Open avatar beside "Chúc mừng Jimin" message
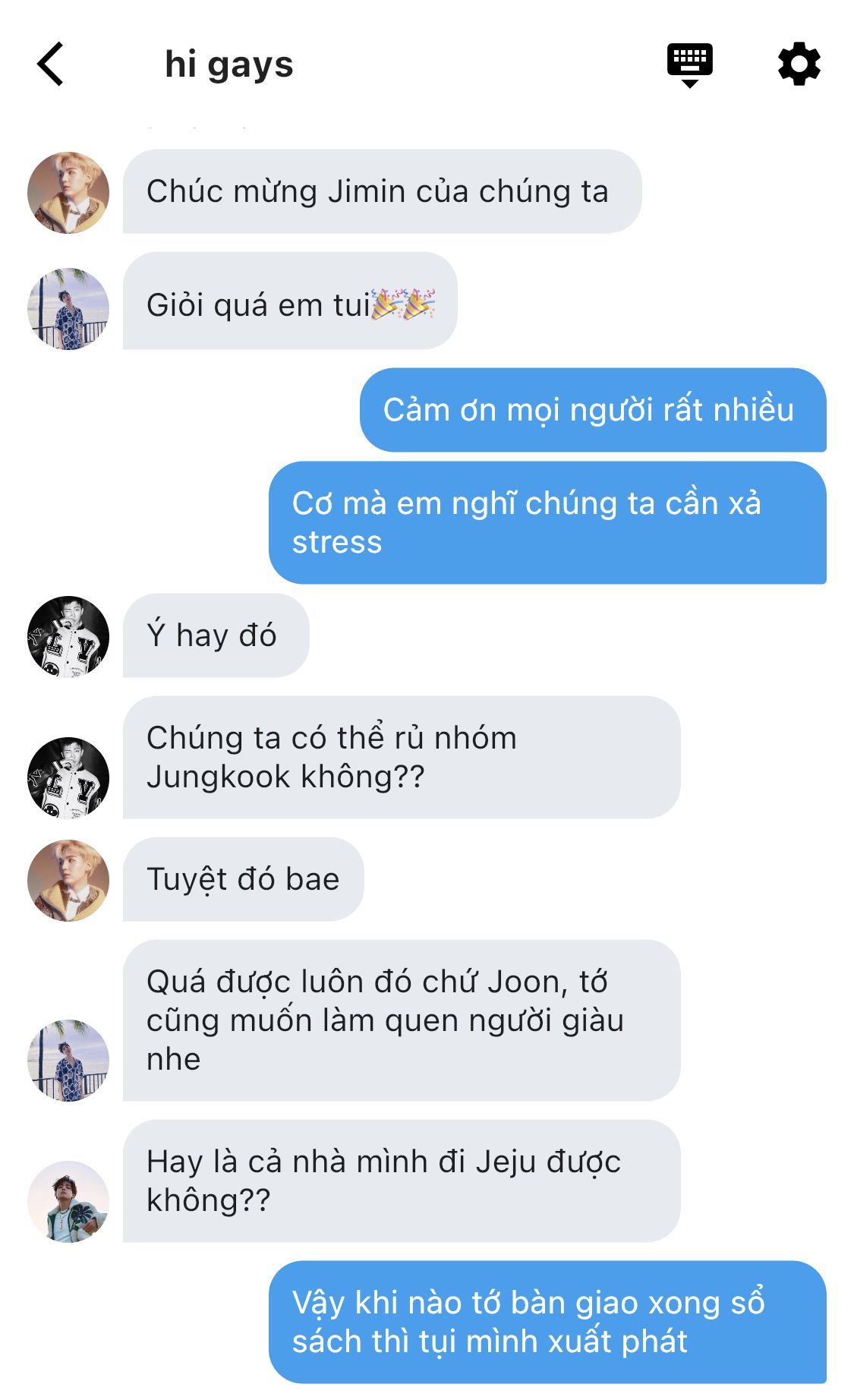Screen dimensions: 854x1400 (x=68, y=192)
